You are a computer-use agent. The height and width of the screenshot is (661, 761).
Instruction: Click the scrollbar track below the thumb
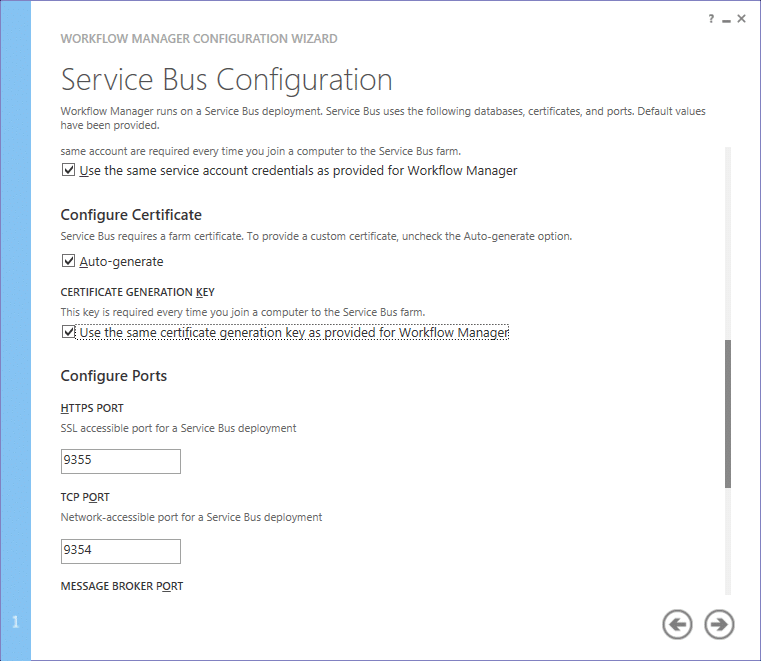click(x=728, y=541)
